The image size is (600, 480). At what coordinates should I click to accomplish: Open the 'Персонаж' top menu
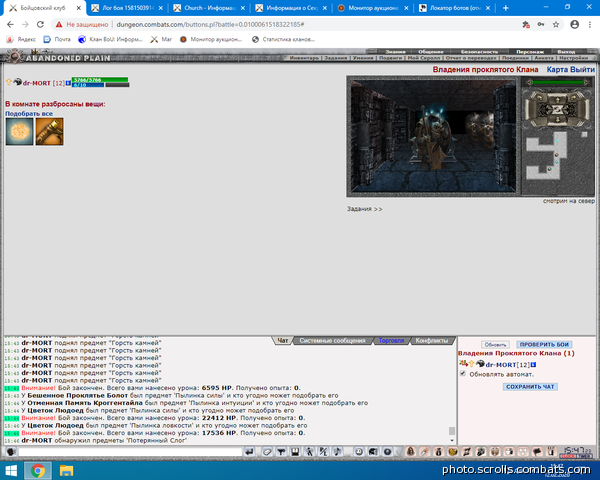(x=530, y=52)
